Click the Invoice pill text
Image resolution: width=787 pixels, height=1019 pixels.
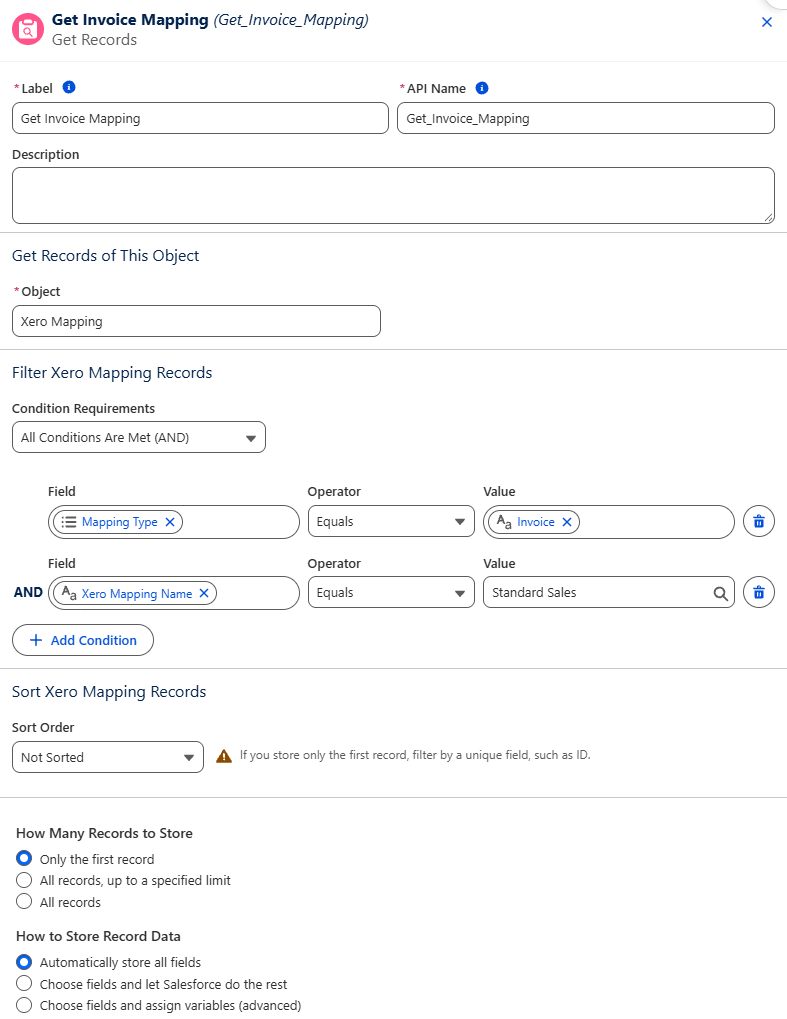(536, 522)
